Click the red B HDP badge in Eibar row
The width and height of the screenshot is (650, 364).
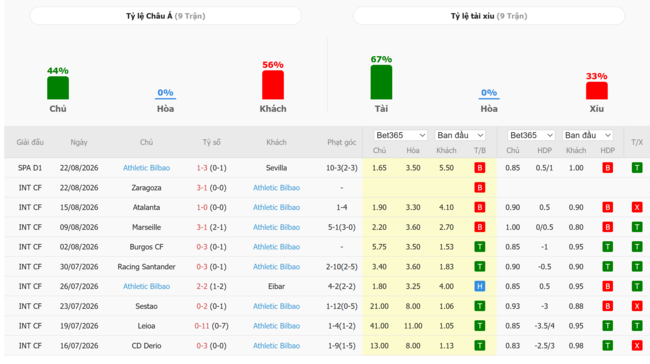608,286
